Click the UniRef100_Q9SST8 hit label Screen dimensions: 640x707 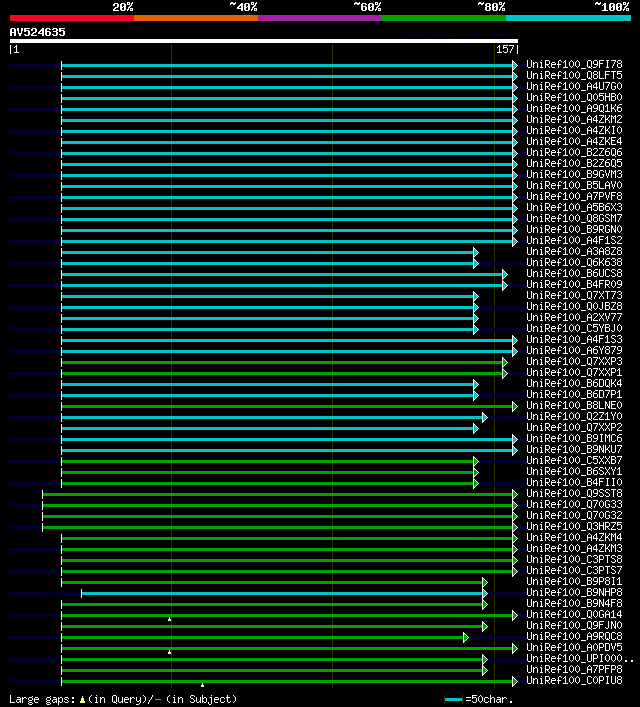click(574, 493)
